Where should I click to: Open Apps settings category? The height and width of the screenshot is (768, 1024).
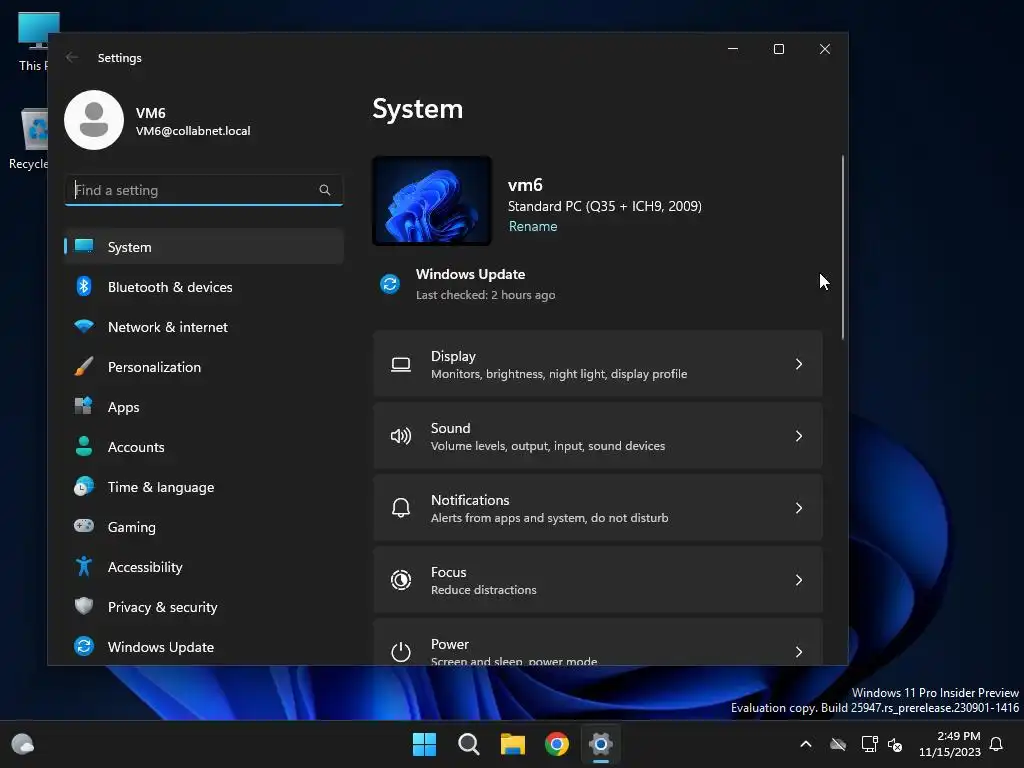click(204, 407)
